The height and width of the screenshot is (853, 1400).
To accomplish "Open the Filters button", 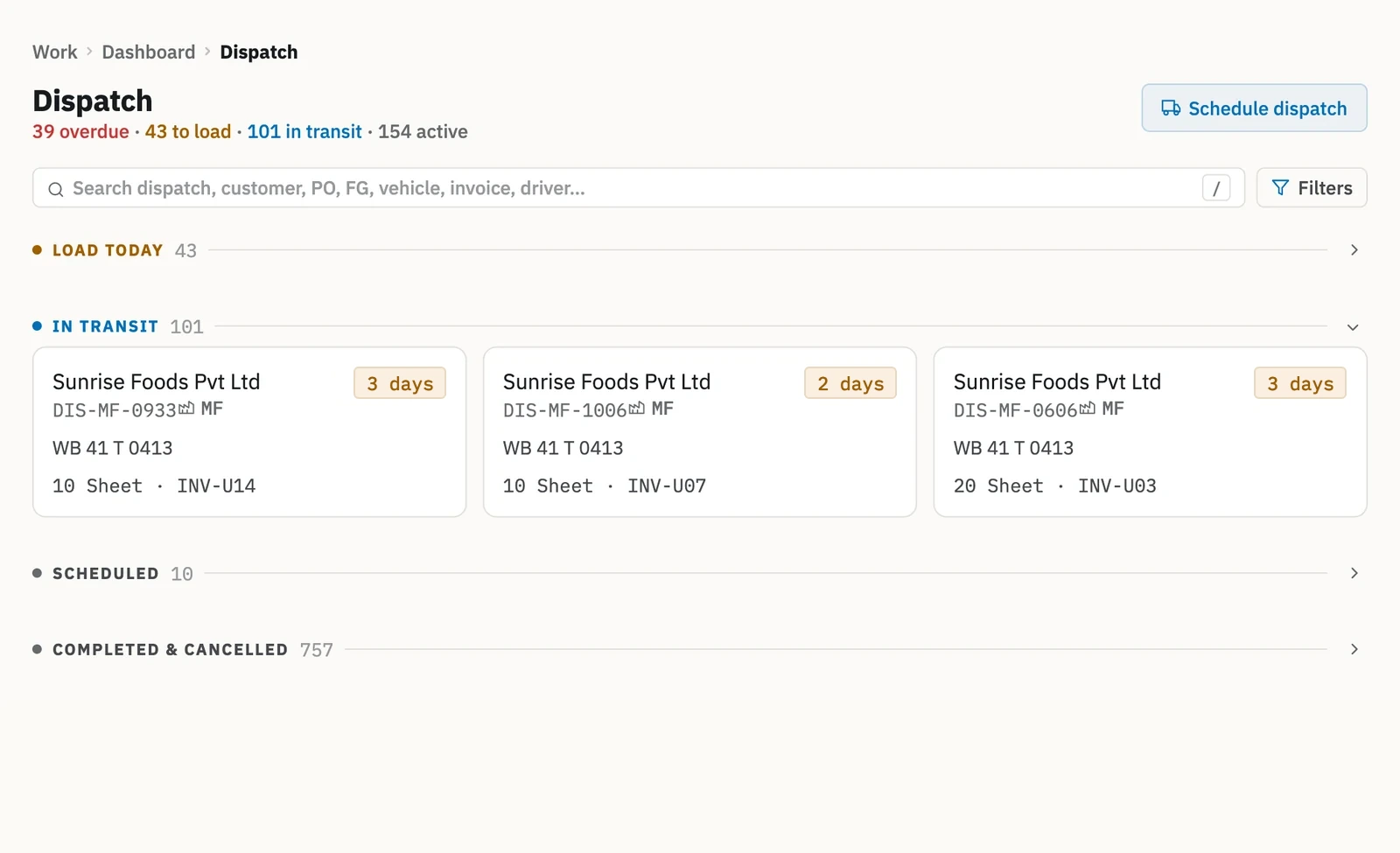I will (x=1312, y=188).
